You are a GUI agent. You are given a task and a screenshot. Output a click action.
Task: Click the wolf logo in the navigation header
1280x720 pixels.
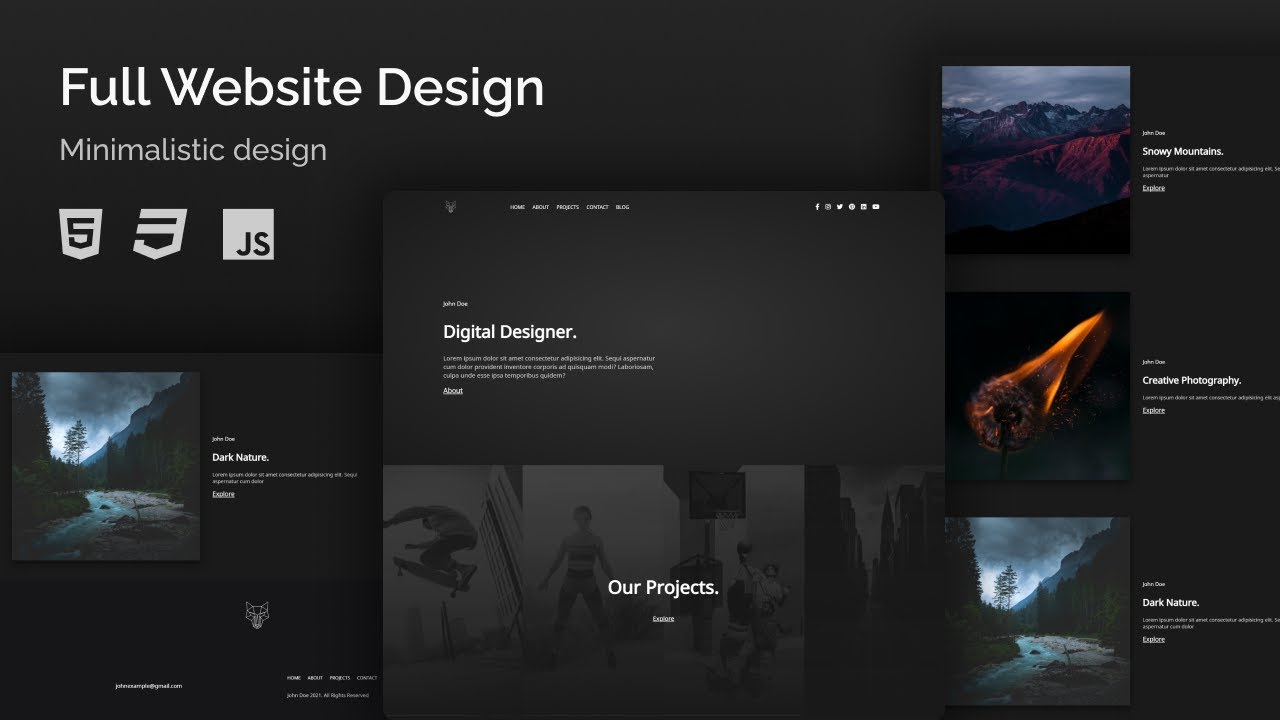click(x=450, y=207)
